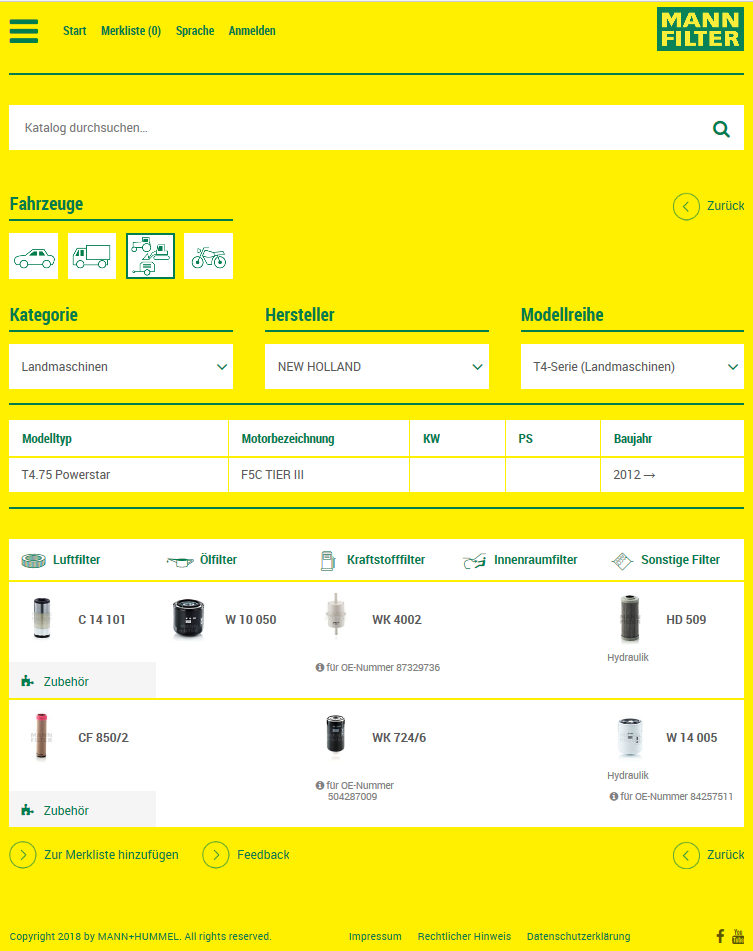This screenshot has height=951, width=753.
Task: Expand the Kategorie Landmaschinen dropdown
Action: [x=121, y=367]
